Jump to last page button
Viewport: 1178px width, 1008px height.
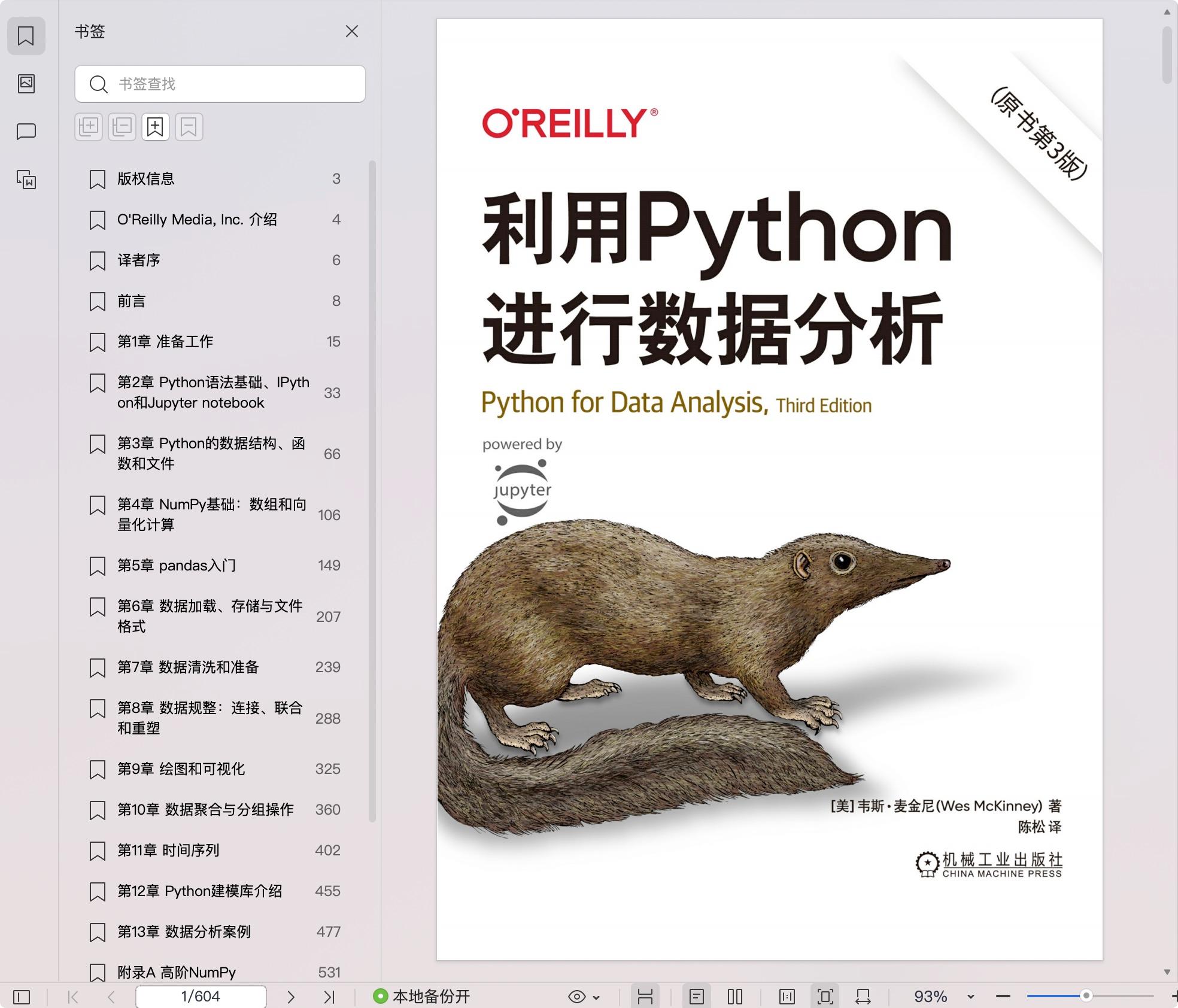click(329, 997)
